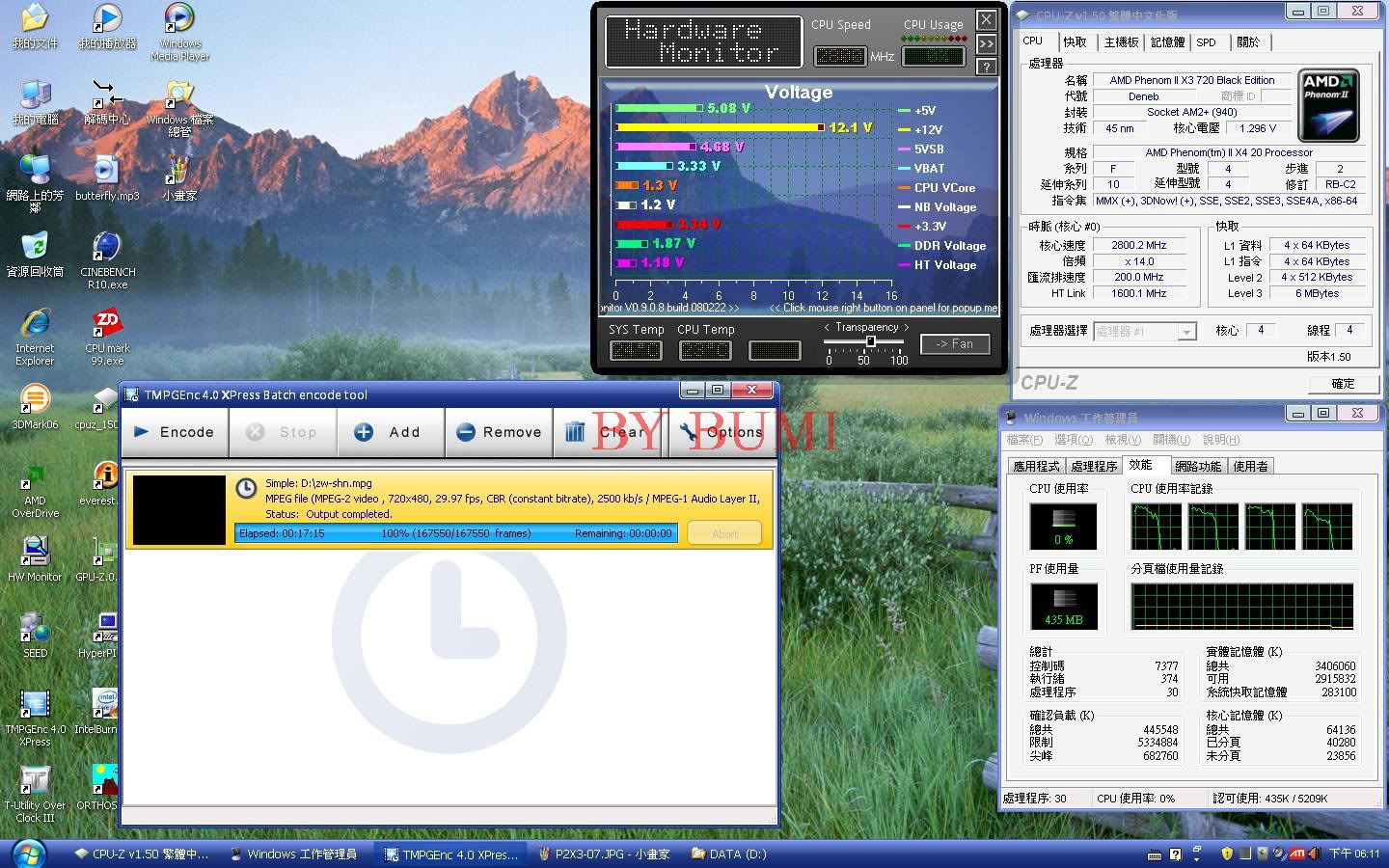This screenshot has height=868, width=1389.
Task: Open the Options menu in Task Manager
Action: [x=1074, y=440]
